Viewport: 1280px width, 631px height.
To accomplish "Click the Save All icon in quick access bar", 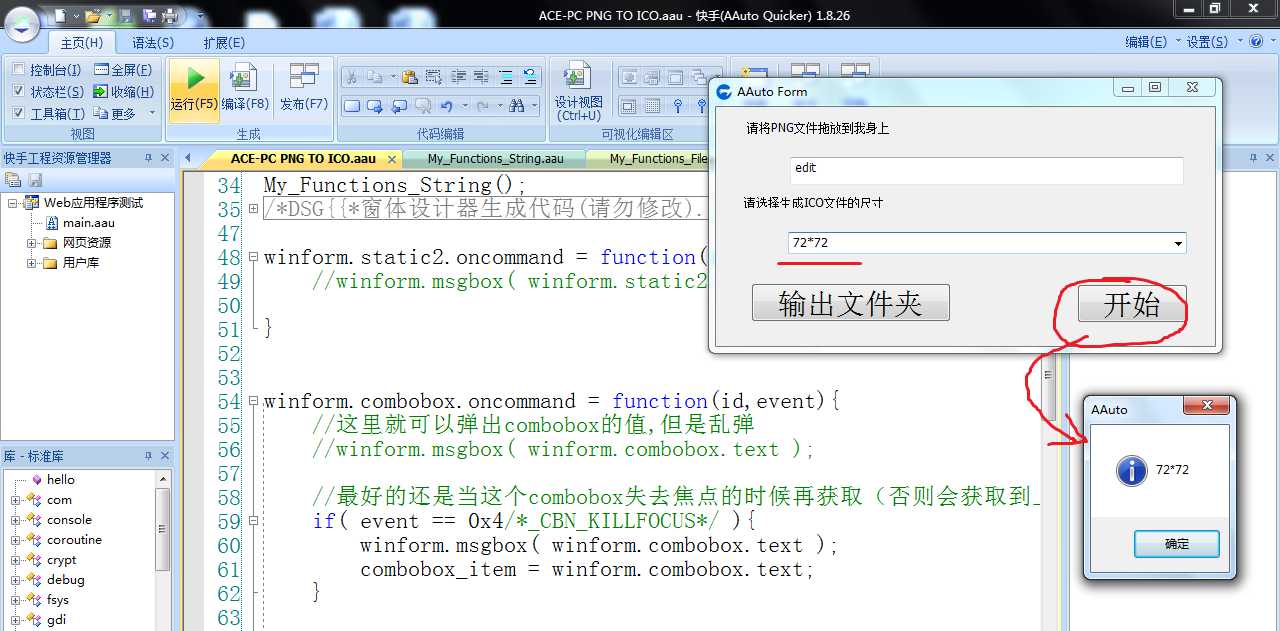I will [x=149, y=15].
